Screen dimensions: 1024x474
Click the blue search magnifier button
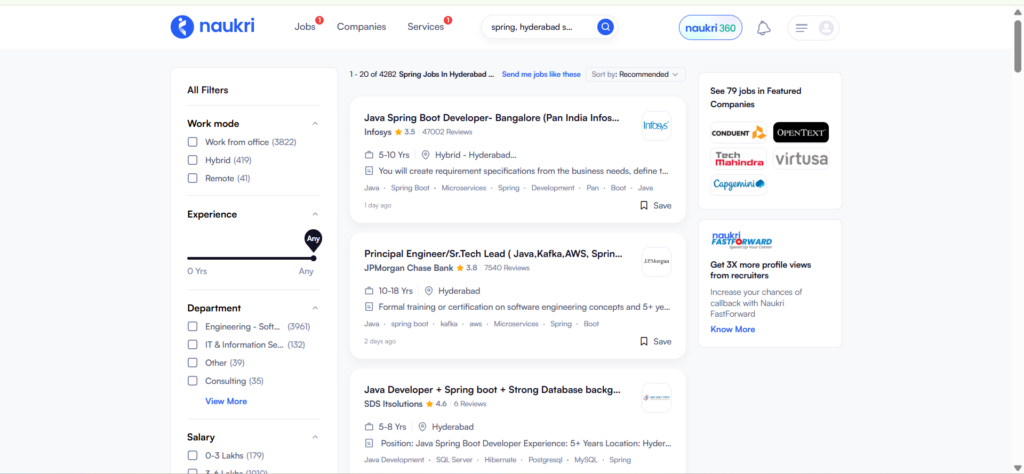pos(605,27)
